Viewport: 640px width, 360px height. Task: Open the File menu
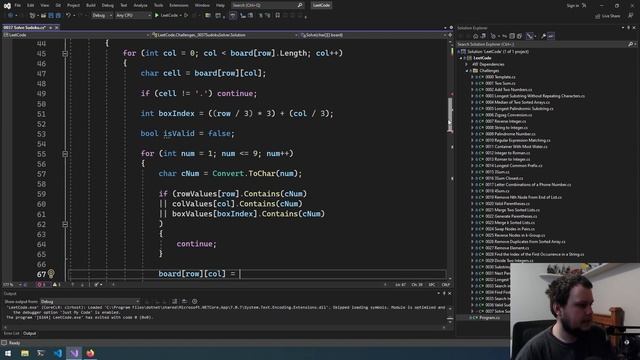click(x=18, y=5)
